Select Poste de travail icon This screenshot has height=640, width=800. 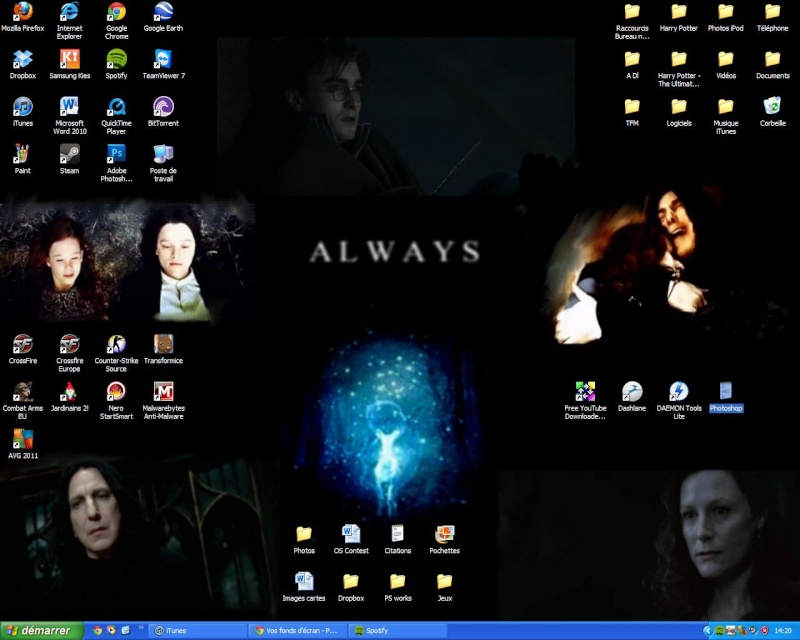(163, 163)
